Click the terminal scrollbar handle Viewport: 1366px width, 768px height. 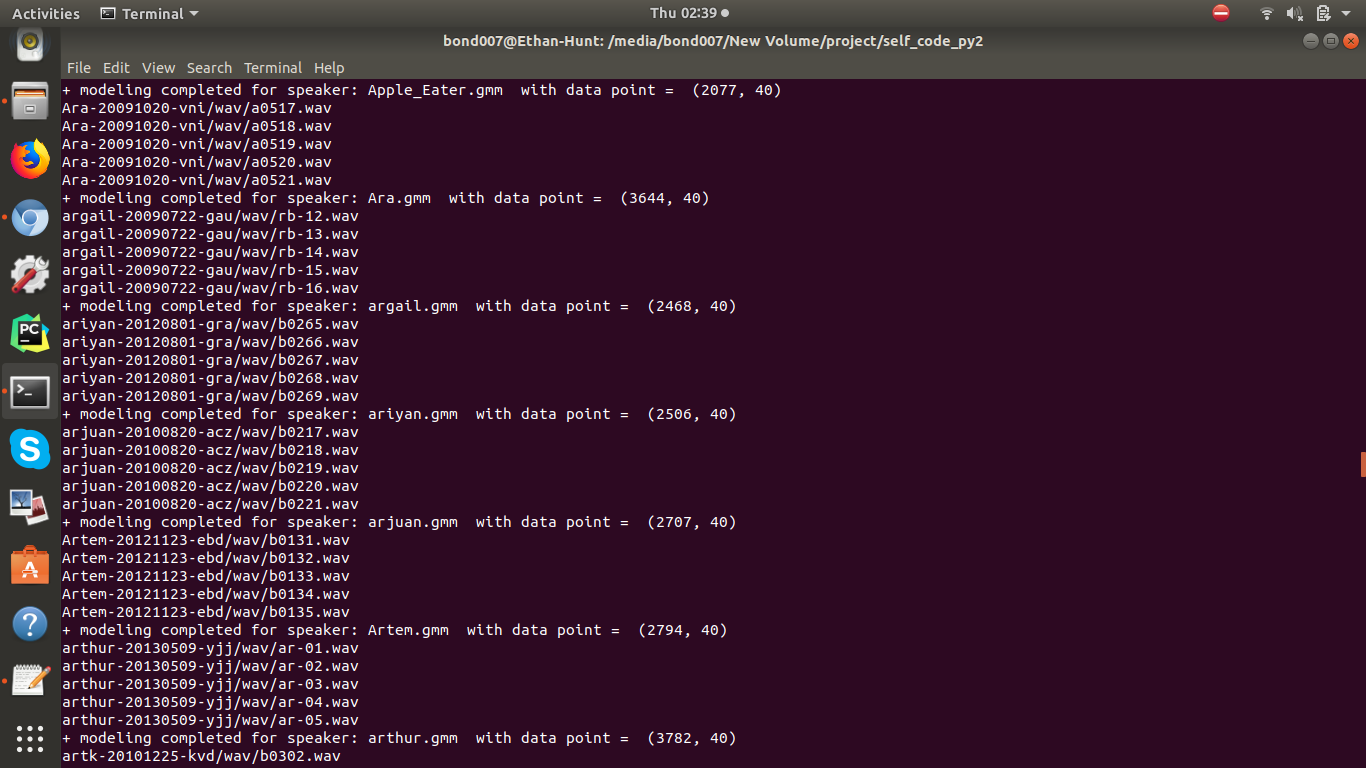1363,464
